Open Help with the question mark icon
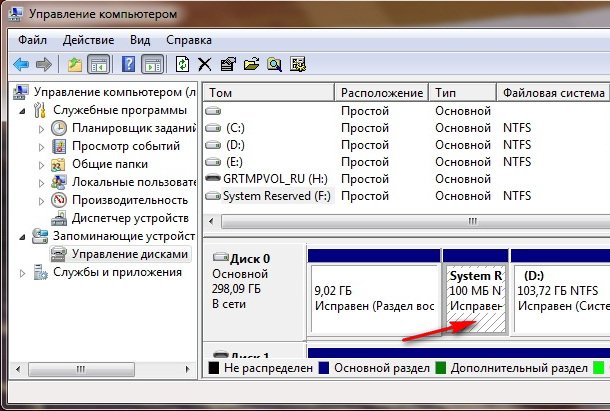 pos(128,64)
